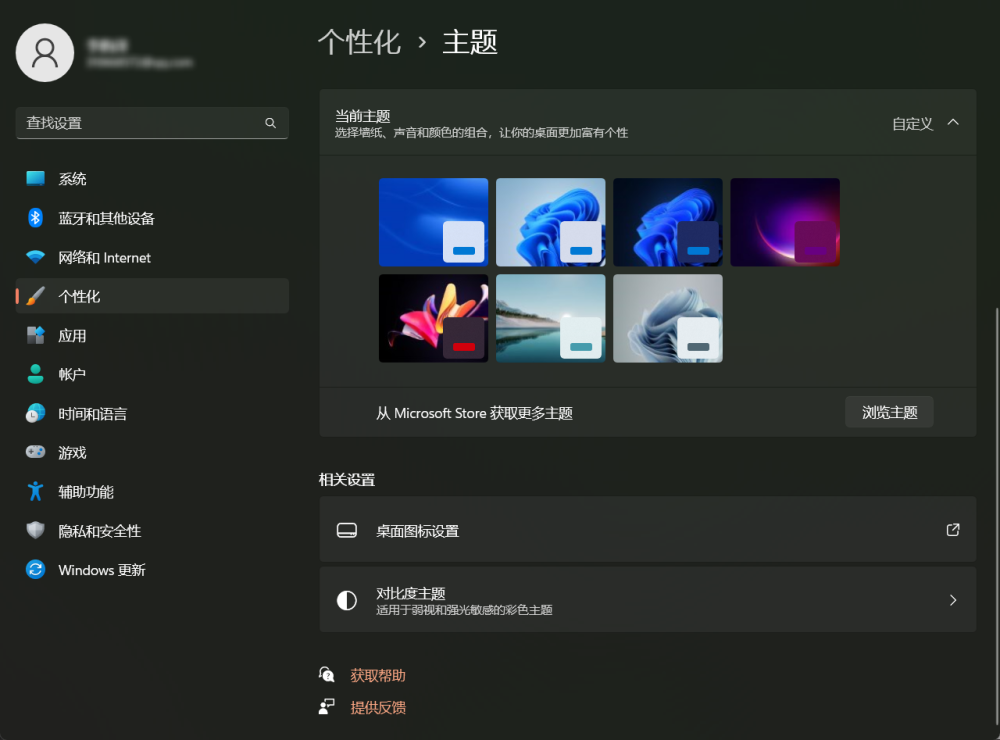The image size is (1000, 740).
Task: Click the contrast half-circle icon
Action: 347,600
